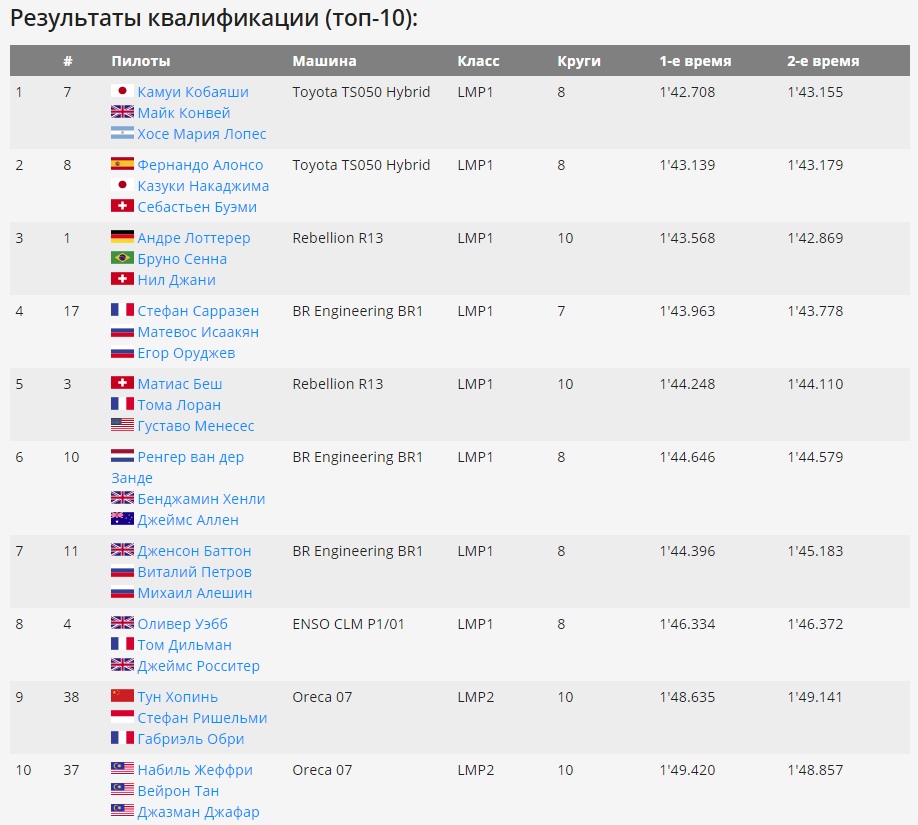The height and width of the screenshot is (825, 918).
Task: Click the Swiss flag beside Нил Джани
Action: pos(122,279)
